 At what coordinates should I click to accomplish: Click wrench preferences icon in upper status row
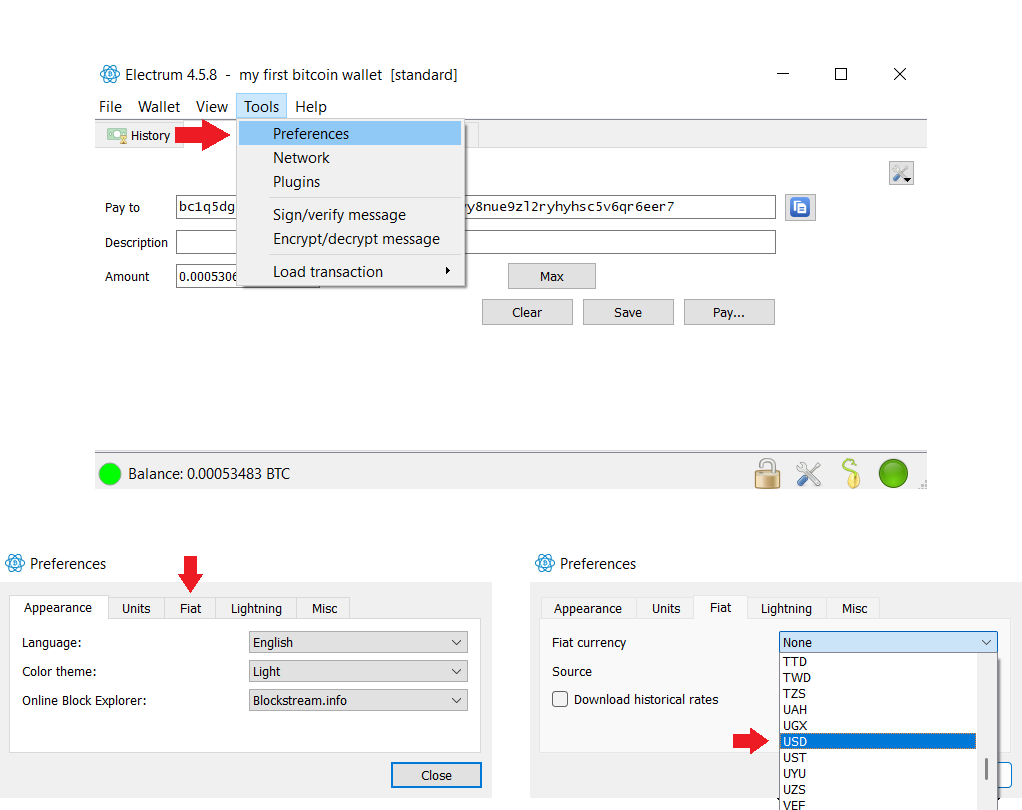(808, 473)
